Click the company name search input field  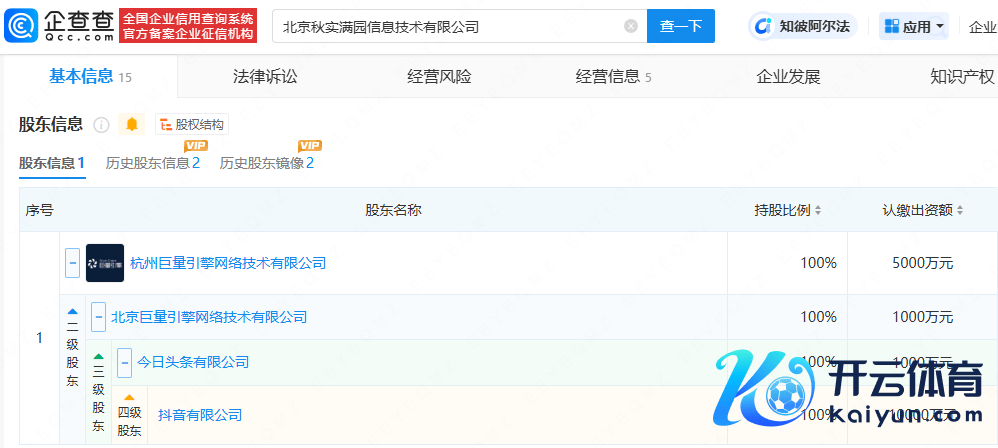coord(450,27)
